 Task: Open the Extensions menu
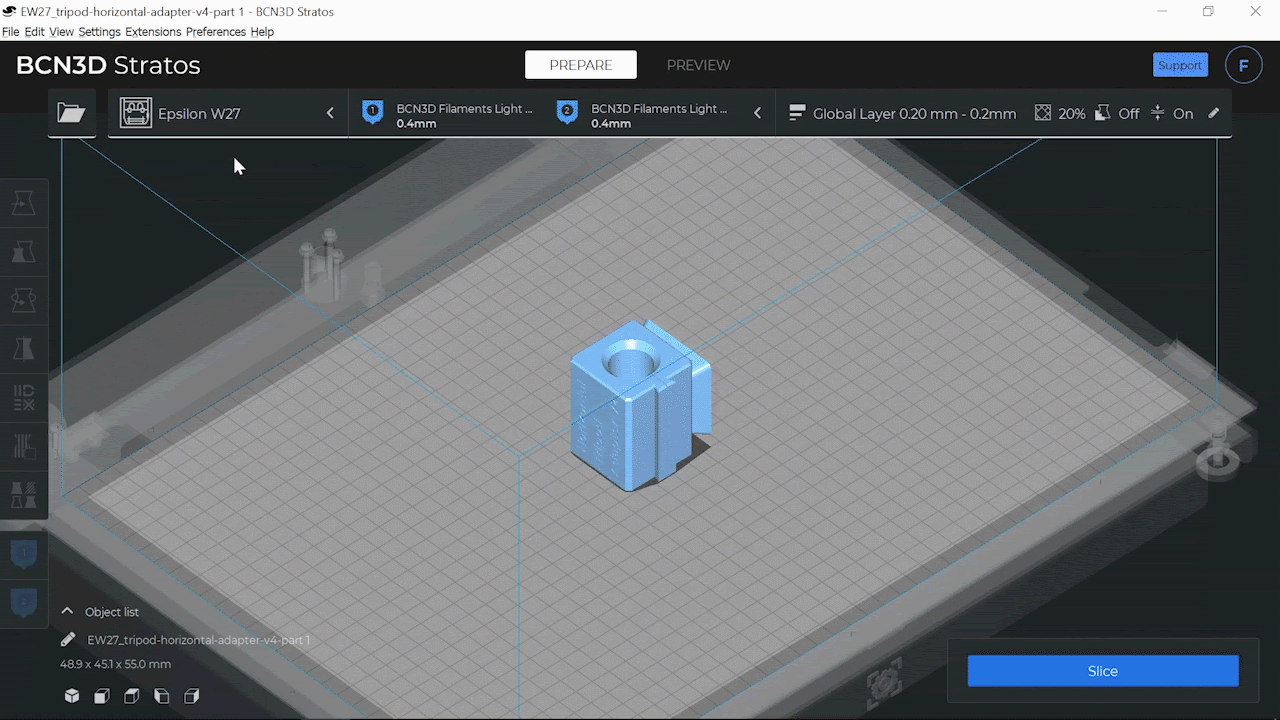(x=153, y=32)
